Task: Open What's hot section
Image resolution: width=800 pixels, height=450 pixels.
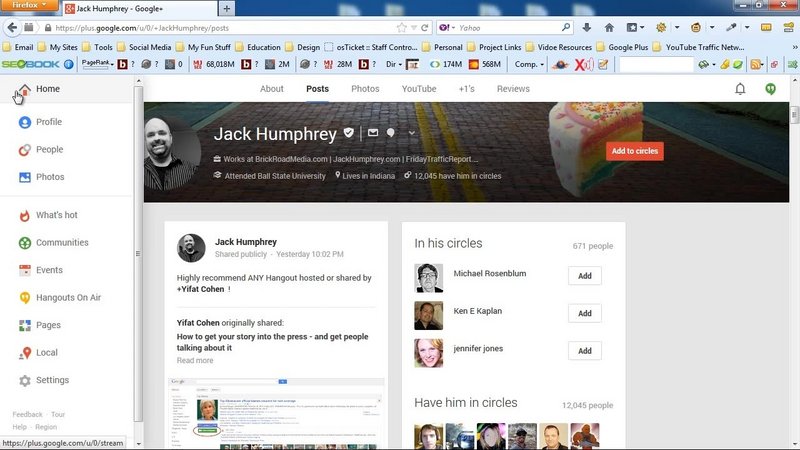Action: point(47,215)
